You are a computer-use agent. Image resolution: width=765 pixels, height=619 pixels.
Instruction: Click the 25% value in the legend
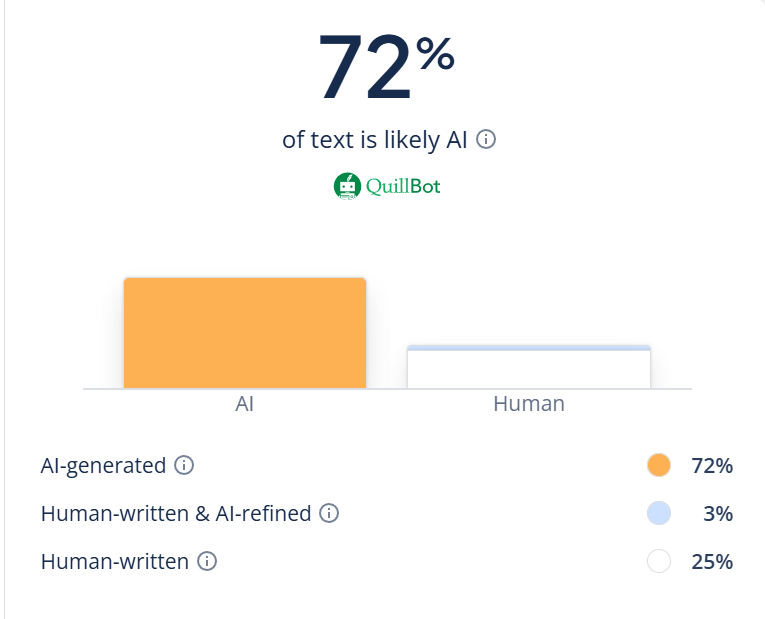[712, 561]
